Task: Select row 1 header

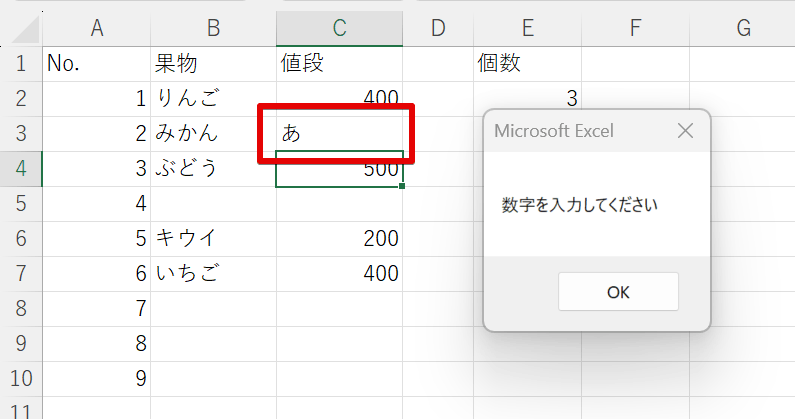Action: (21, 64)
